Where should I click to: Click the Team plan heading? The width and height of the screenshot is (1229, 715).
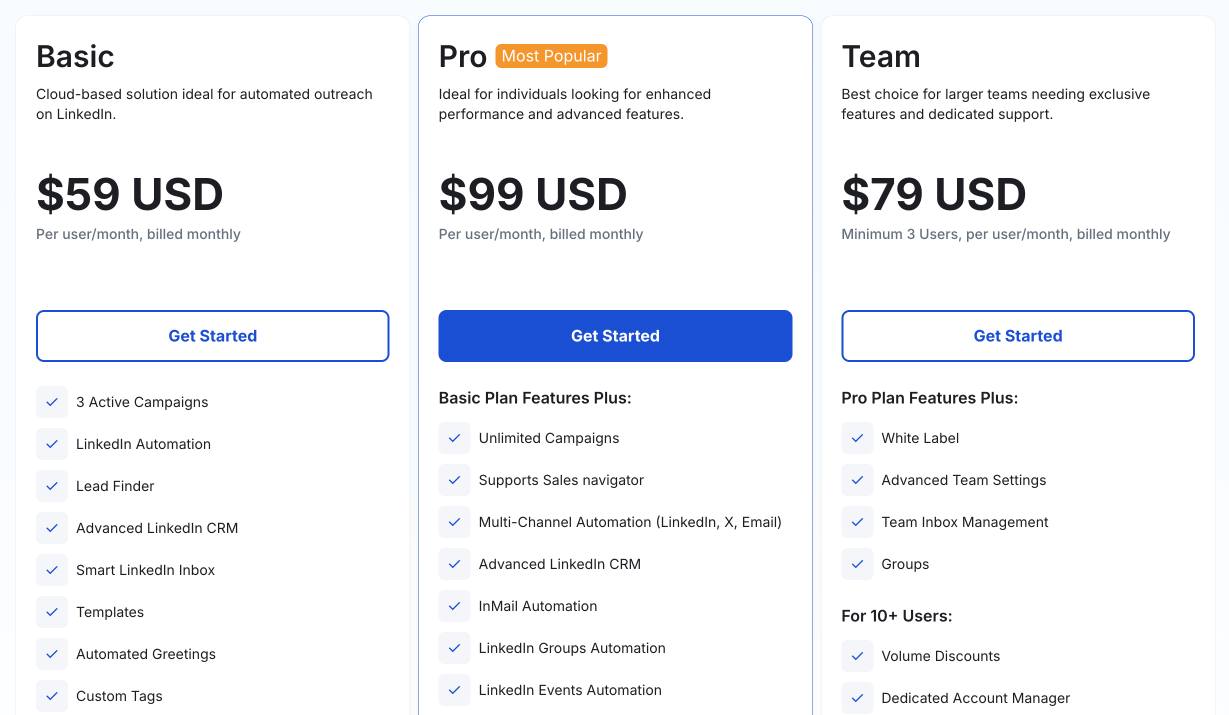click(x=881, y=56)
